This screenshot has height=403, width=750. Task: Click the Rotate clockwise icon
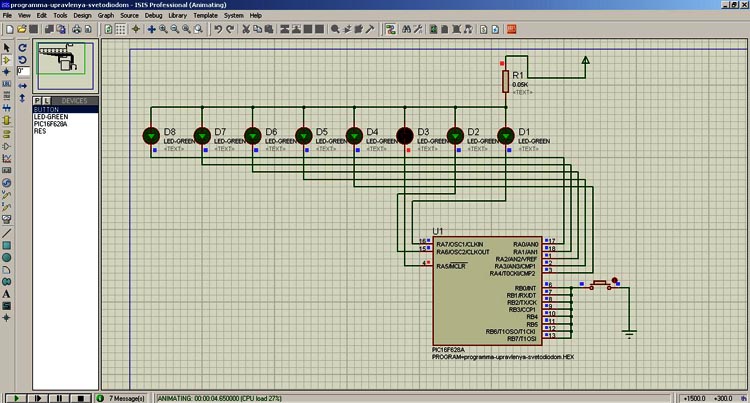tap(22, 47)
